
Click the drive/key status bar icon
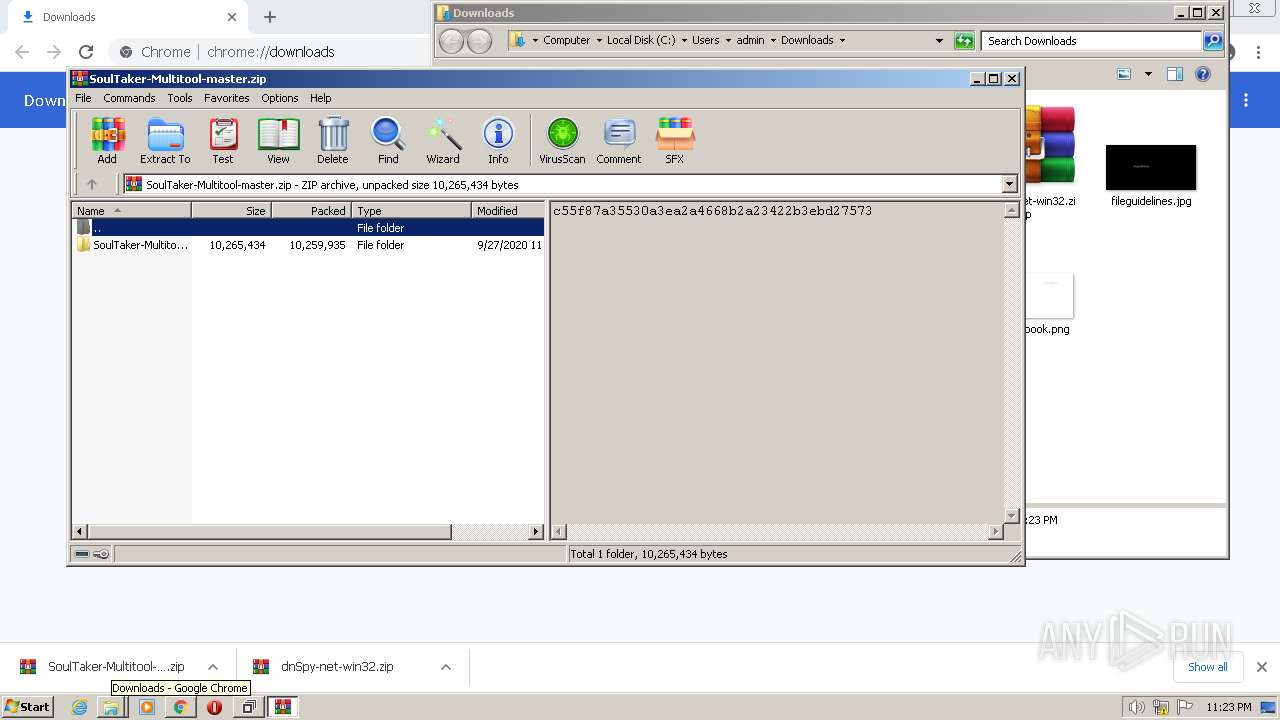point(92,553)
